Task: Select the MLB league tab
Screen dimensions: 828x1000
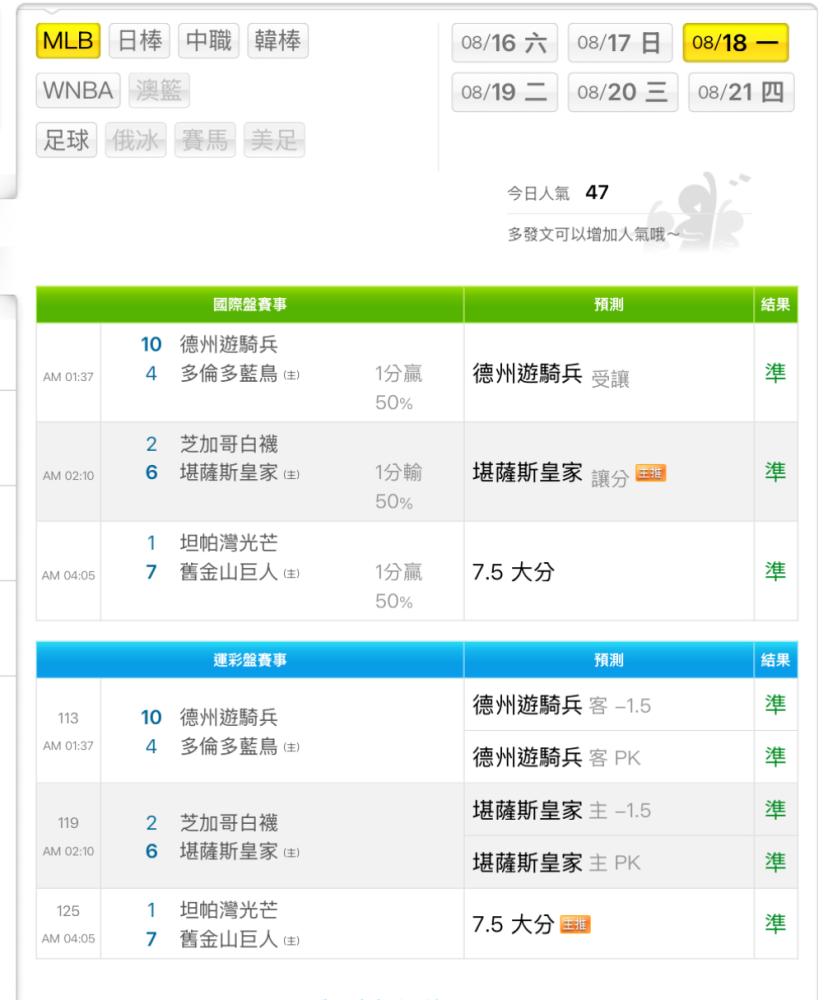Action: coord(68,41)
